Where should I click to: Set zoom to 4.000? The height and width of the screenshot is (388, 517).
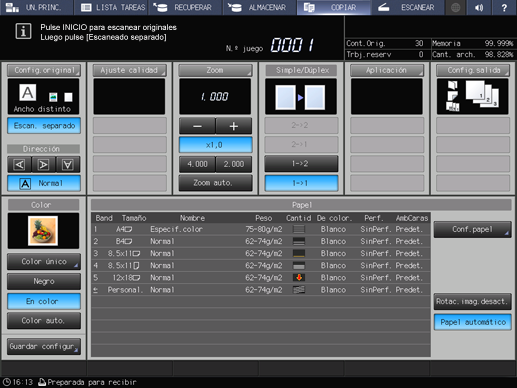tap(197, 164)
